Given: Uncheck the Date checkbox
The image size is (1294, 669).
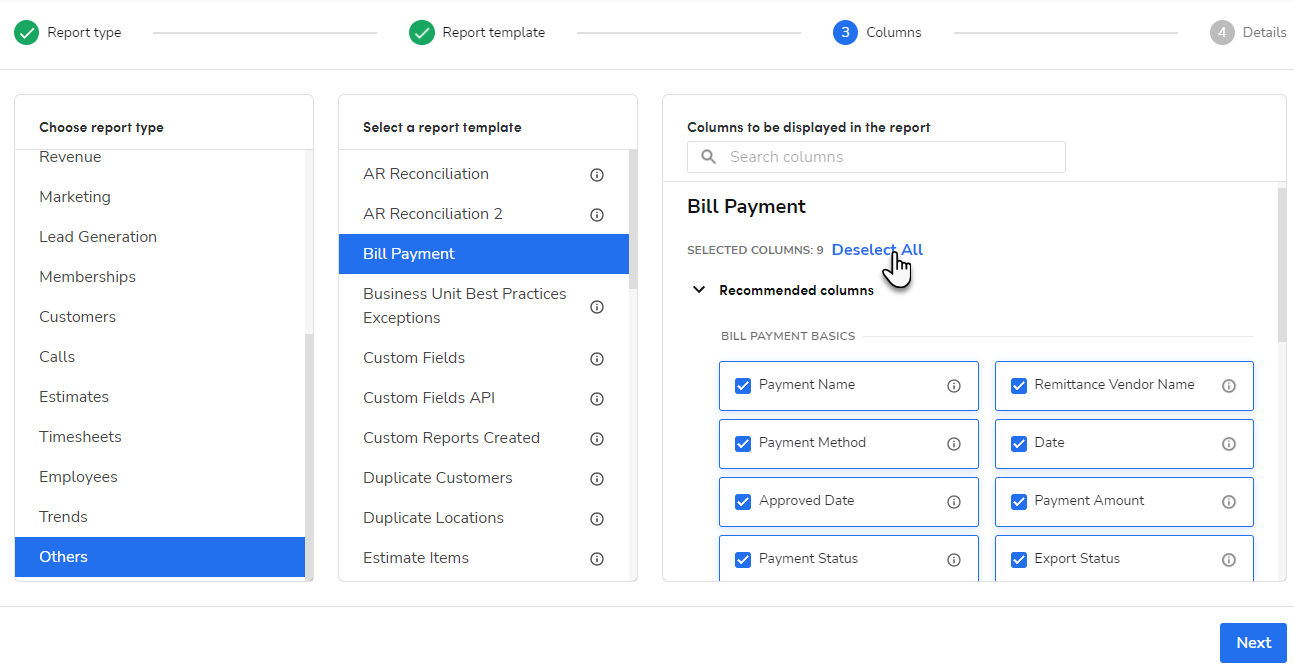Looking at the screenshot, I should (1019, 444).
